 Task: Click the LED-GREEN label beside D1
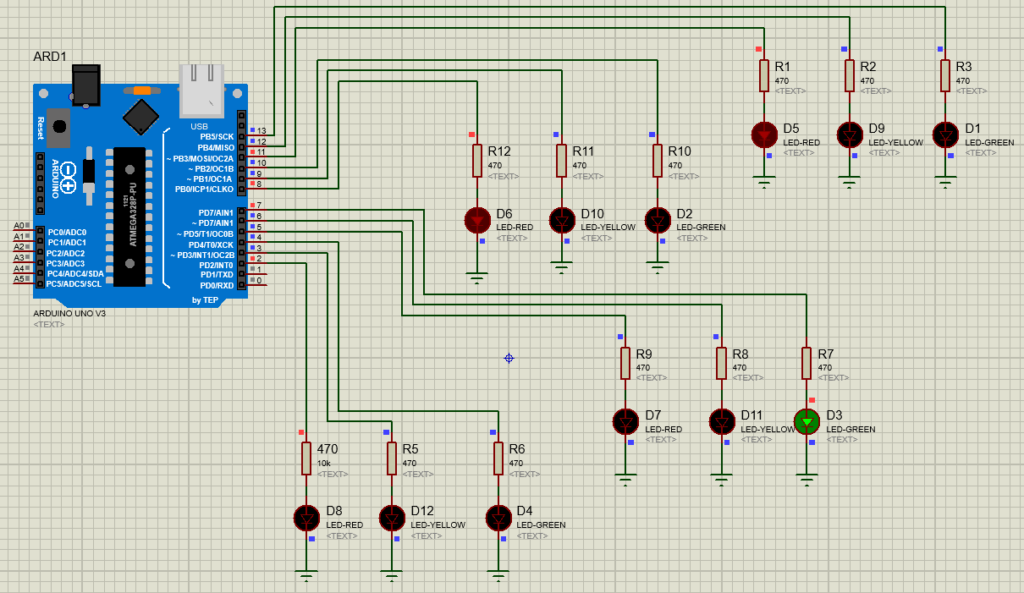click(x=989, y=142)
